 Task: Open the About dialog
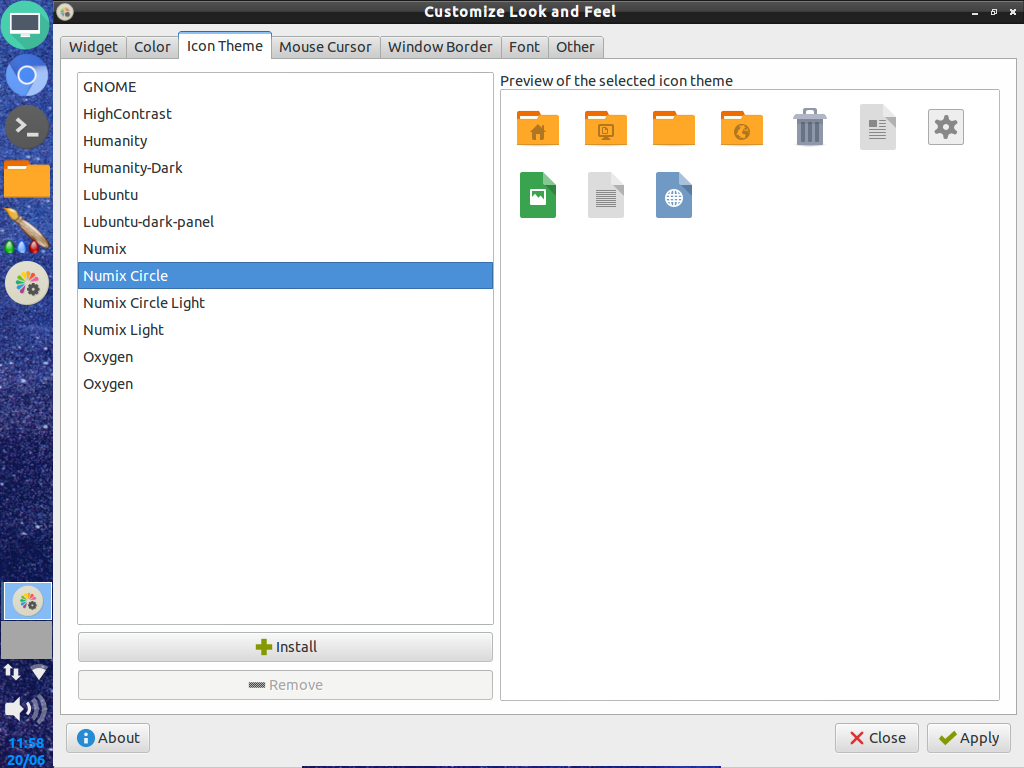pos(107,738)
